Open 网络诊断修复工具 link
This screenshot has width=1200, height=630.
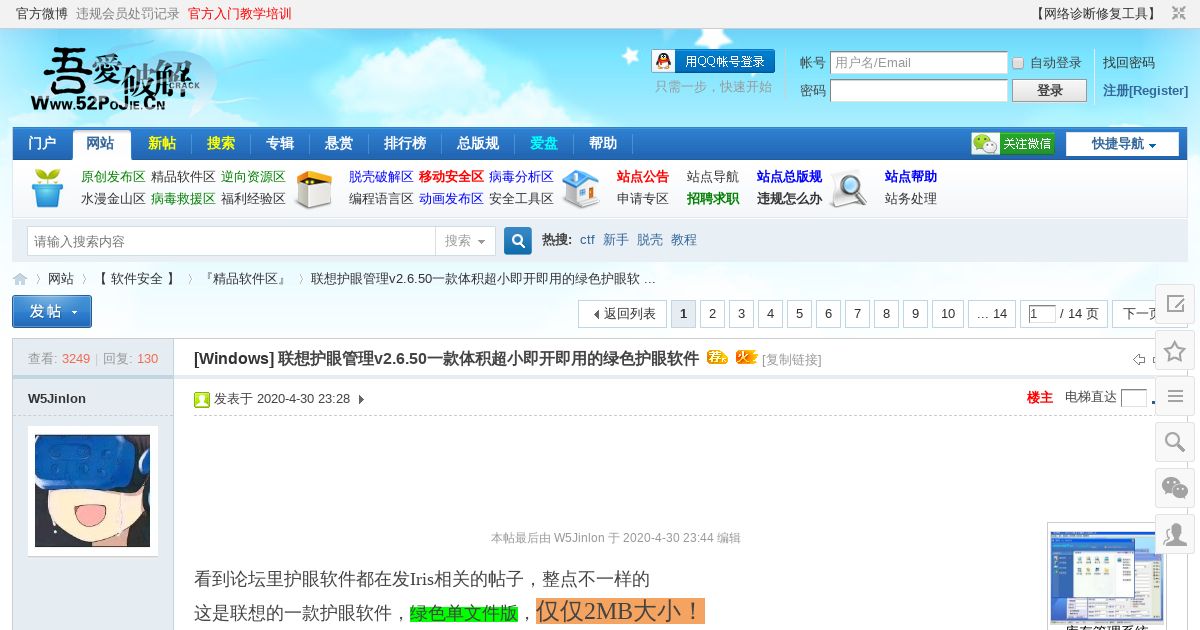point(1095,14)
